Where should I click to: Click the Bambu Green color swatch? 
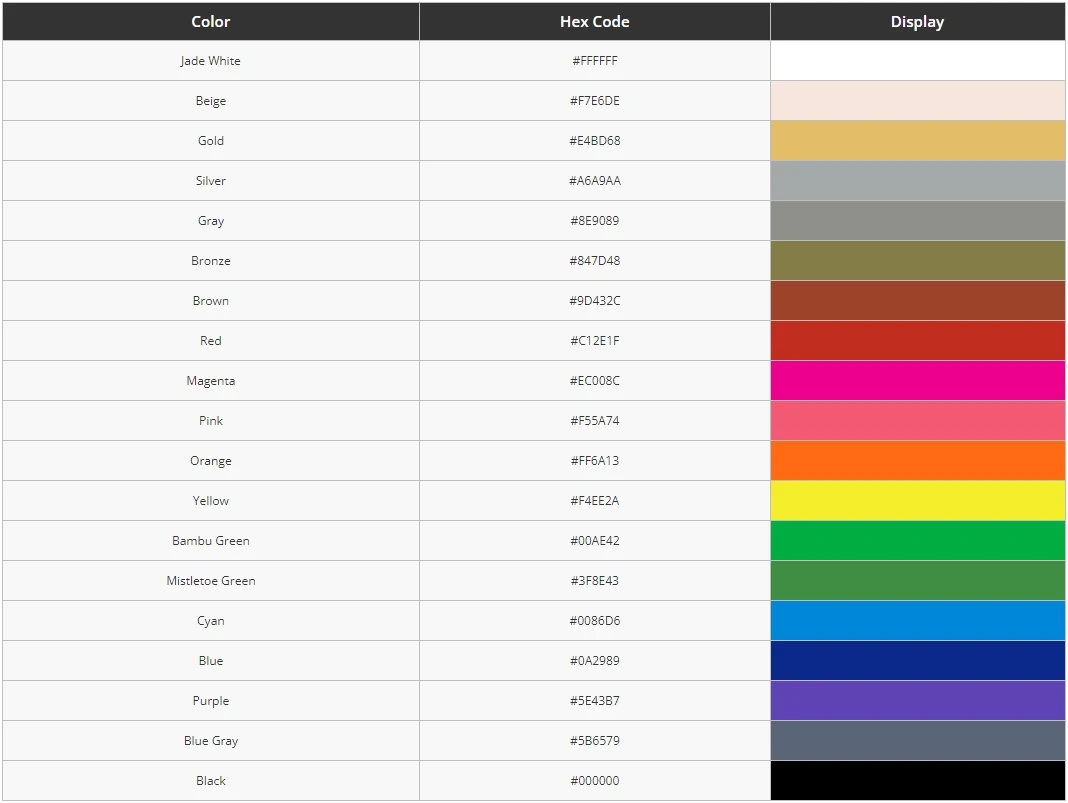coord(917,541)
